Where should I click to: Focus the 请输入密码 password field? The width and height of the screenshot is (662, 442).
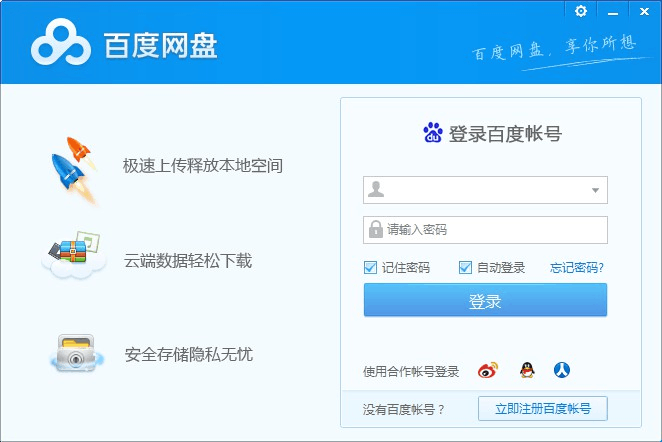(x=485, y=230)
